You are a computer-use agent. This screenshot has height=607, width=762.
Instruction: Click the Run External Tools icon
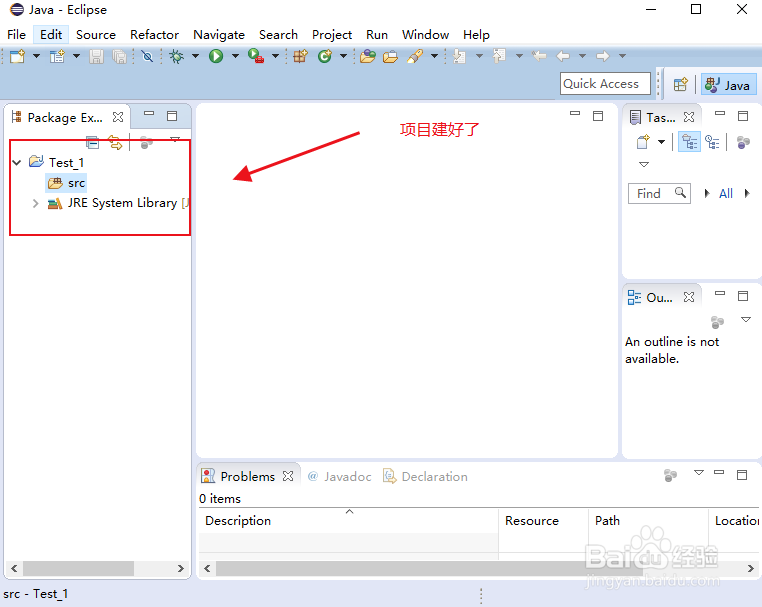point(256,56)
